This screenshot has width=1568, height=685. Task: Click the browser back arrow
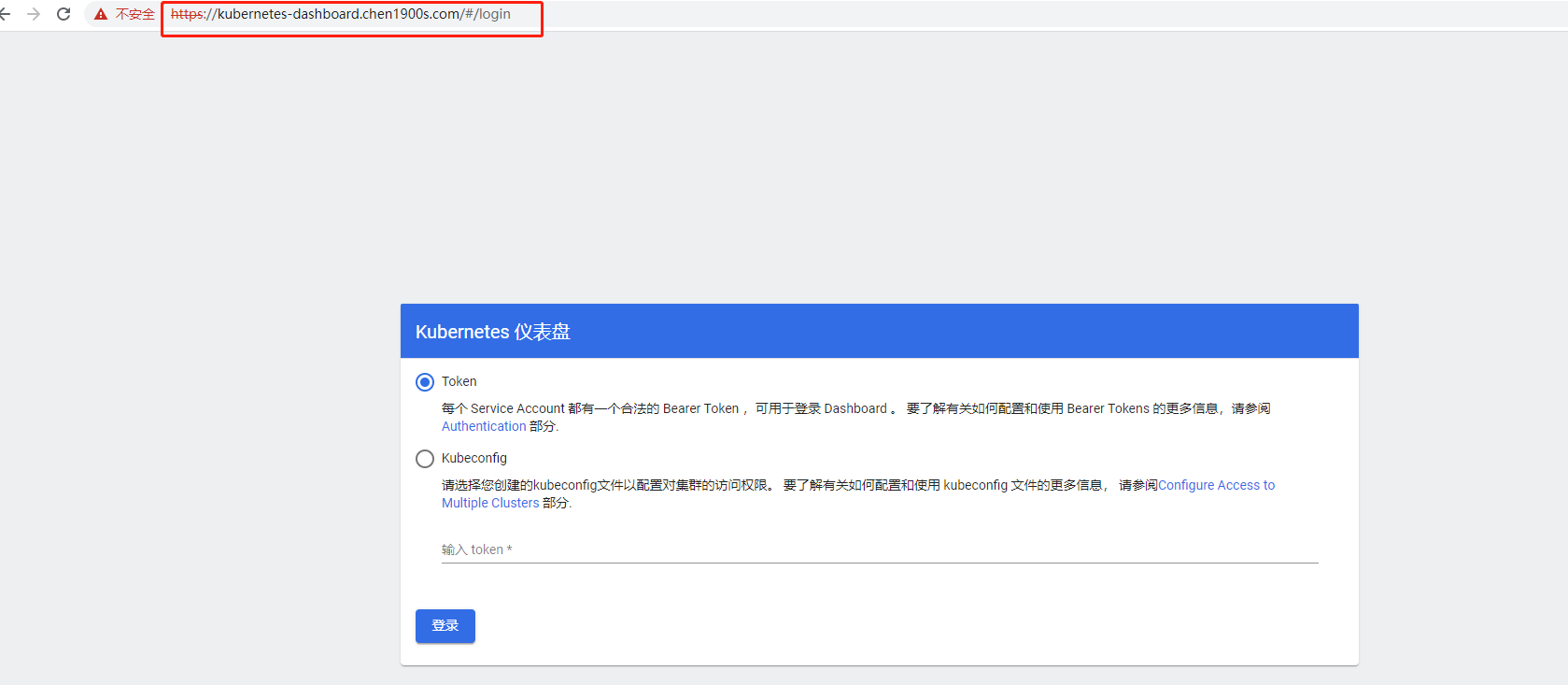pos(5,14)
